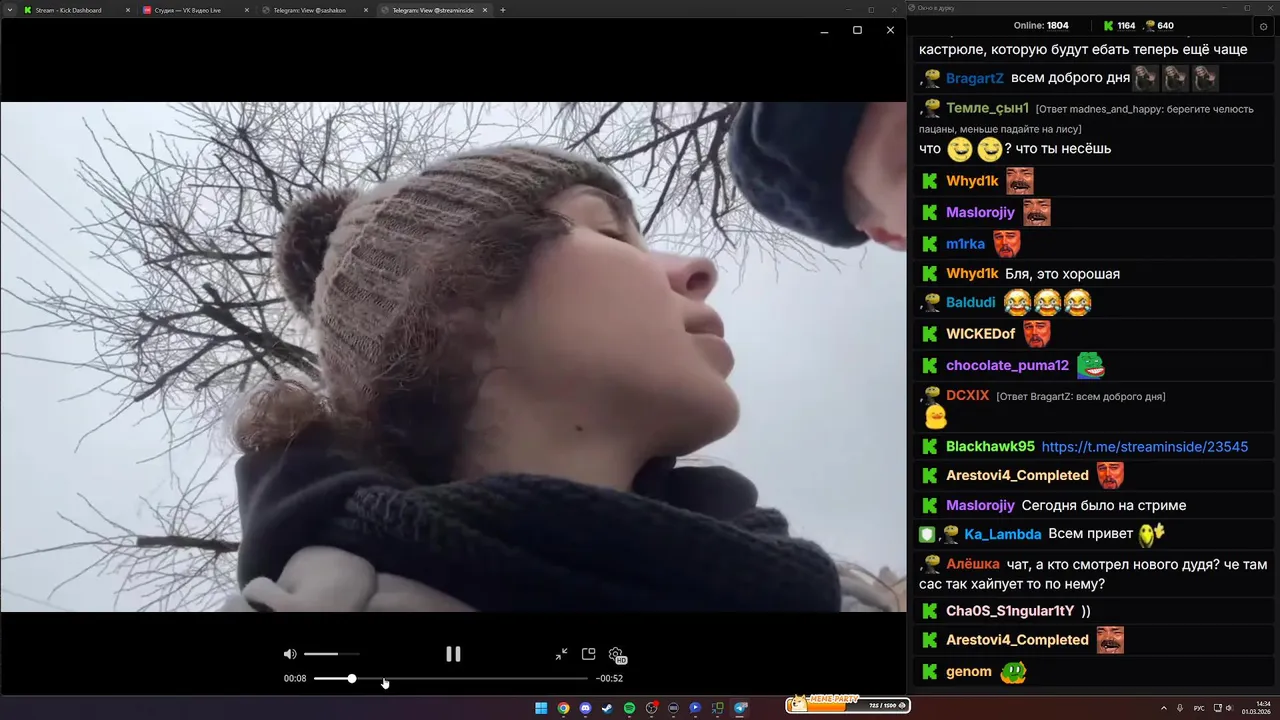The height and width of the screenshot is (720, 1280).
Task: Open the Windows Start menu
Action: (x=541, y=708)
